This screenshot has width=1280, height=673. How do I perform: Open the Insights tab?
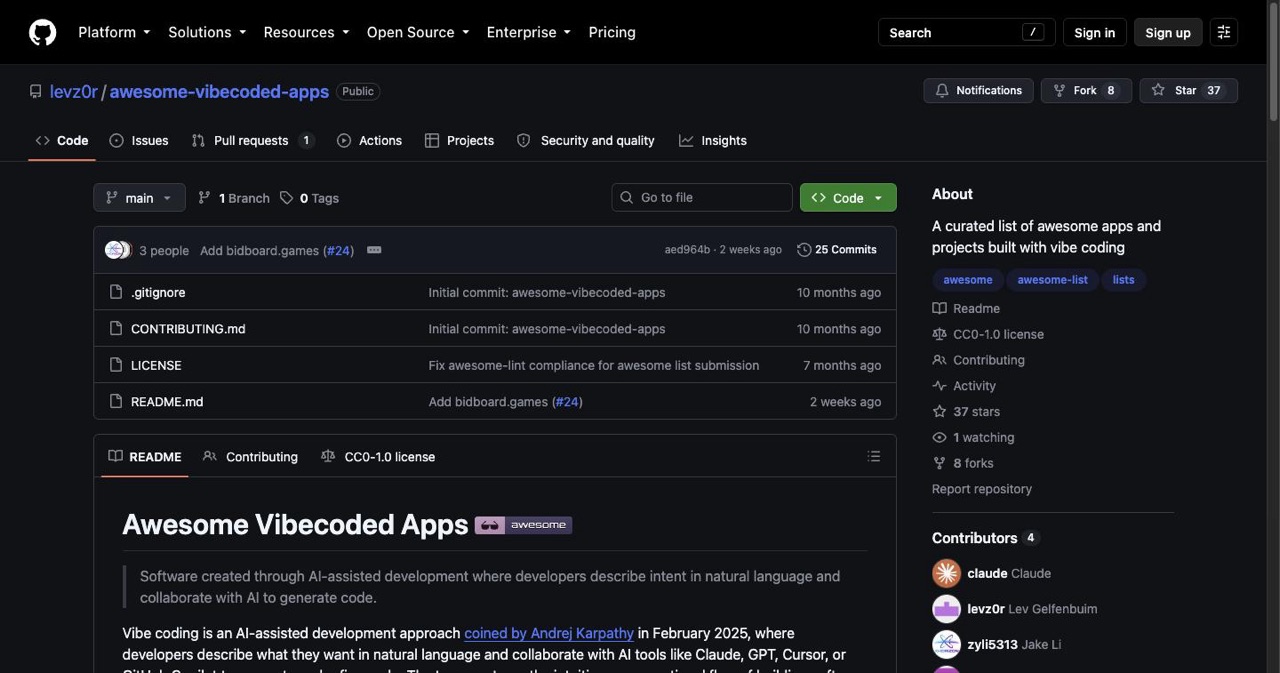tap(713, 141)
